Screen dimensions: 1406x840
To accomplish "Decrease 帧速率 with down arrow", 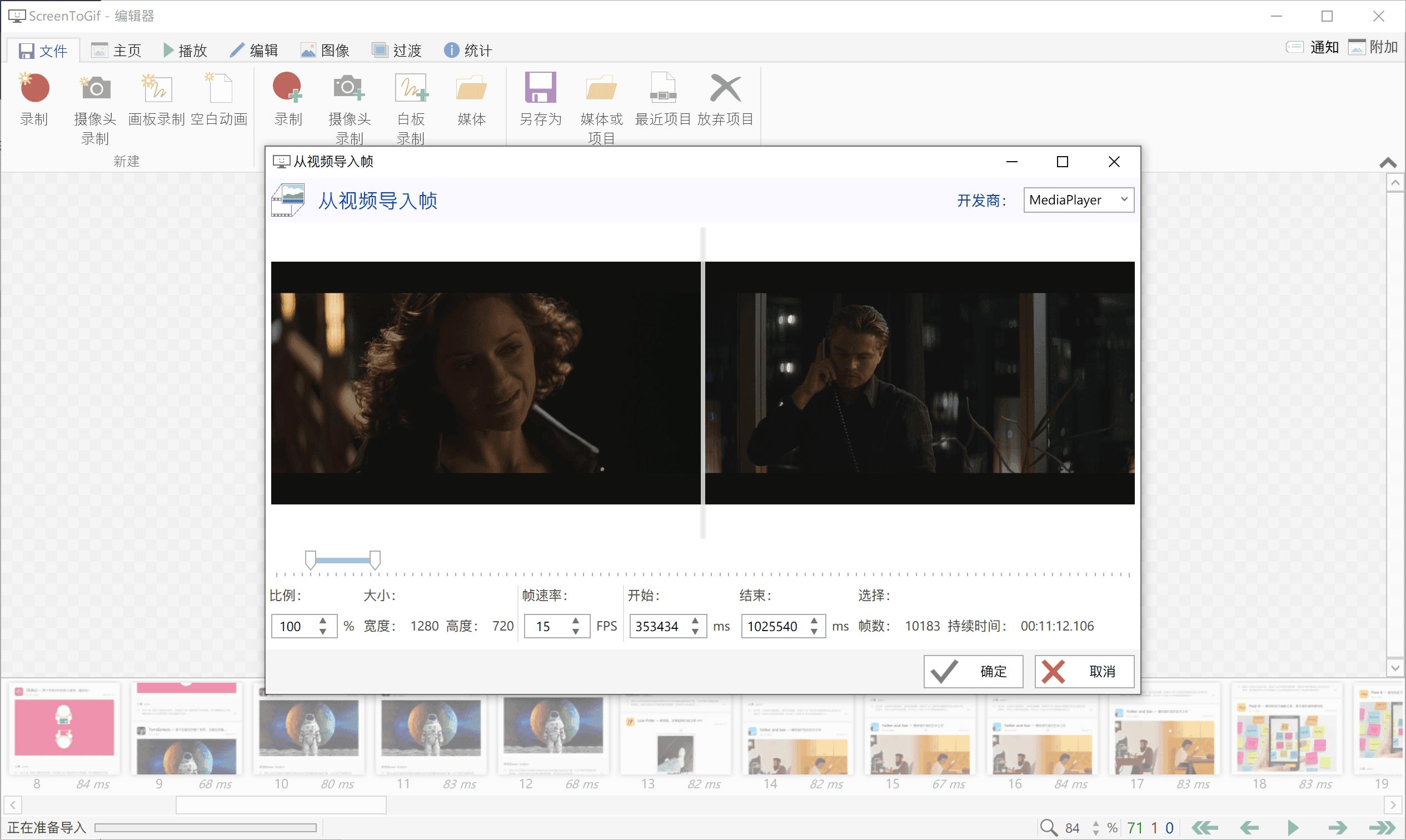I will (576, 632).
